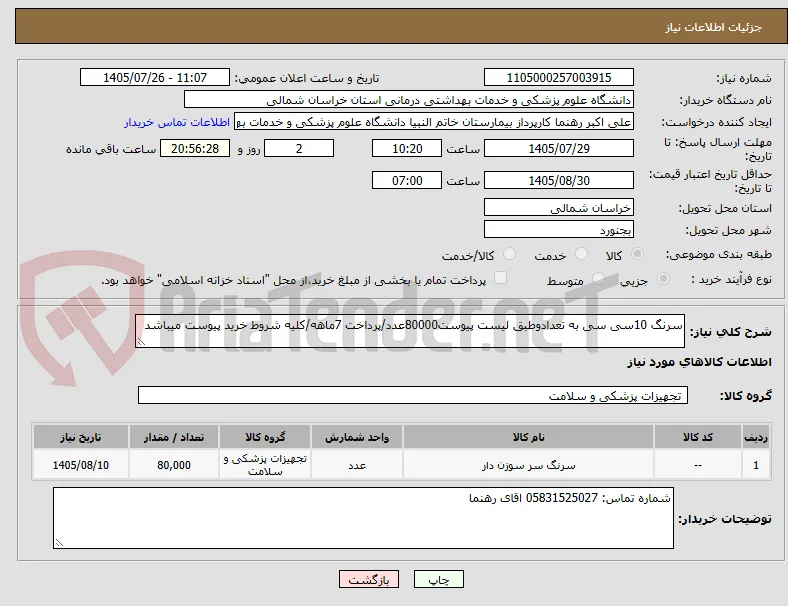This screenshot has width=788, height=606.
Task: Click the شرح کلی نیاز description textarea
Action: [x=410, y=331]
